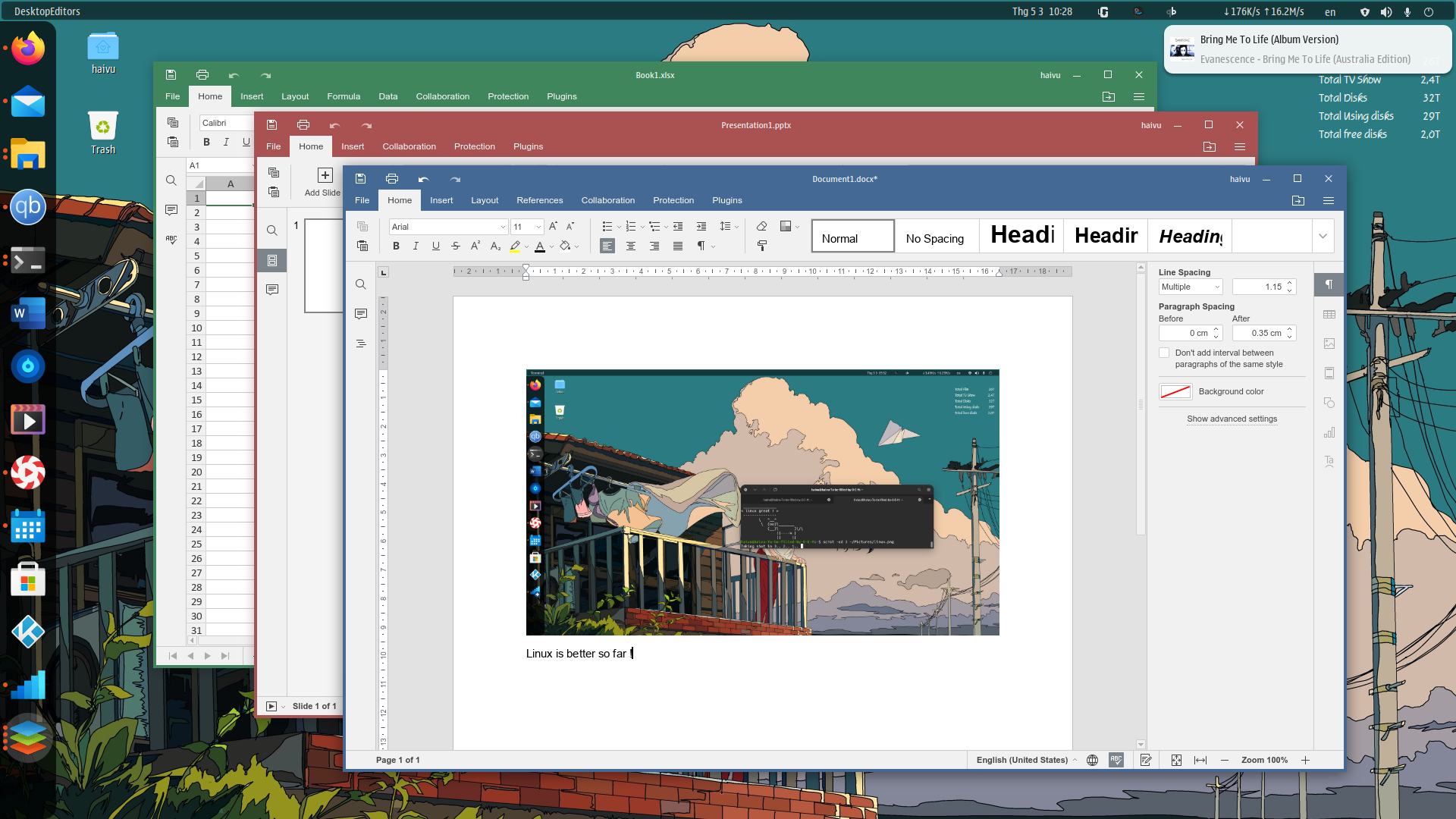1456x819 pixels.
Task: Justify the paragraph text
Action: tap(678, 246)
